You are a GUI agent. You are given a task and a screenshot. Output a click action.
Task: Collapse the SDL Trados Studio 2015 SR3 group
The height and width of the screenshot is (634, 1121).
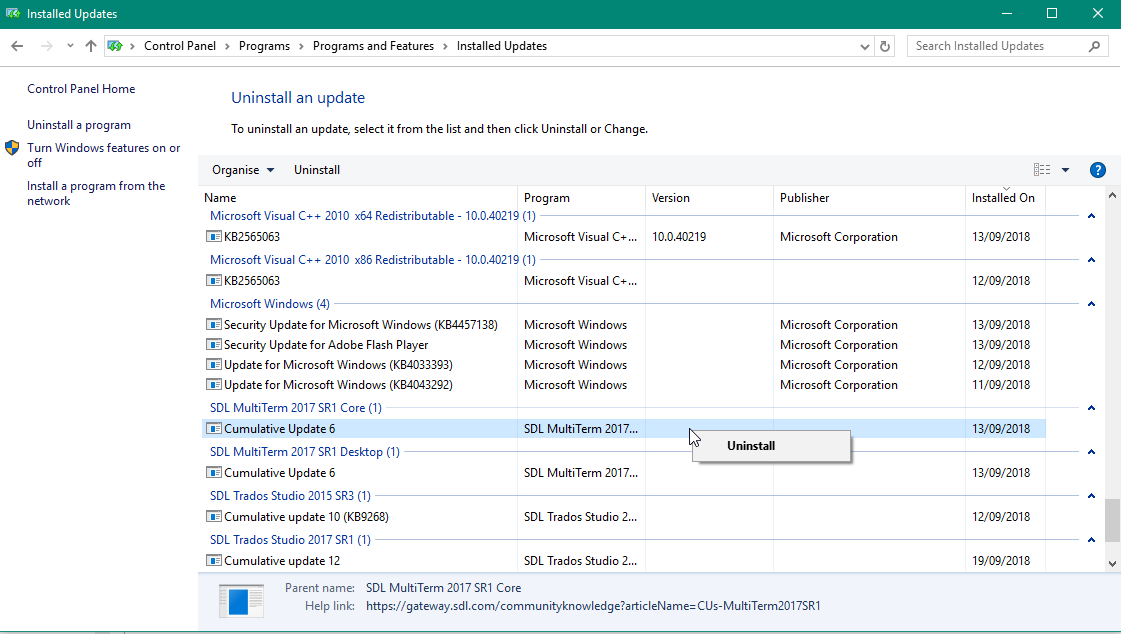(1091, 496)
